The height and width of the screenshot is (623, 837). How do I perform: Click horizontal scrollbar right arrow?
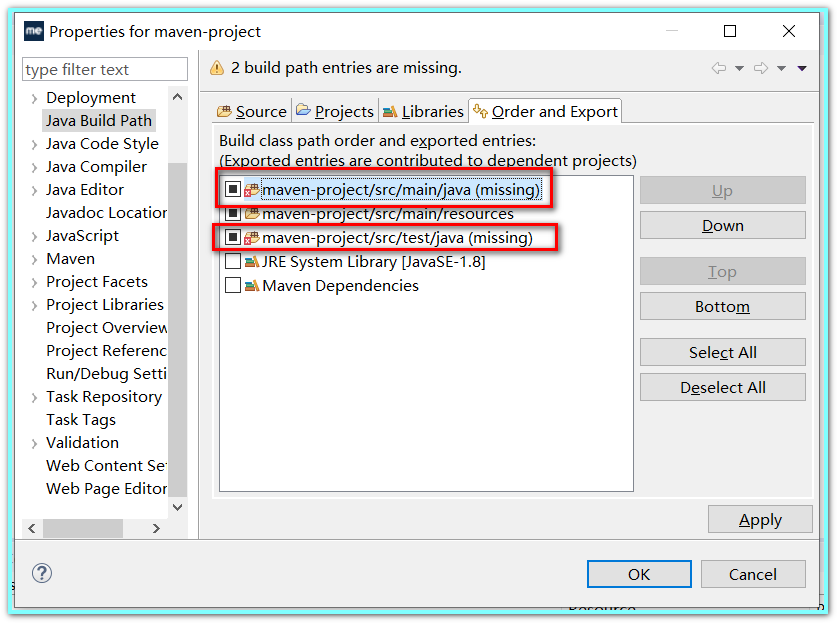pyautogui.click(x=156, y=529)
